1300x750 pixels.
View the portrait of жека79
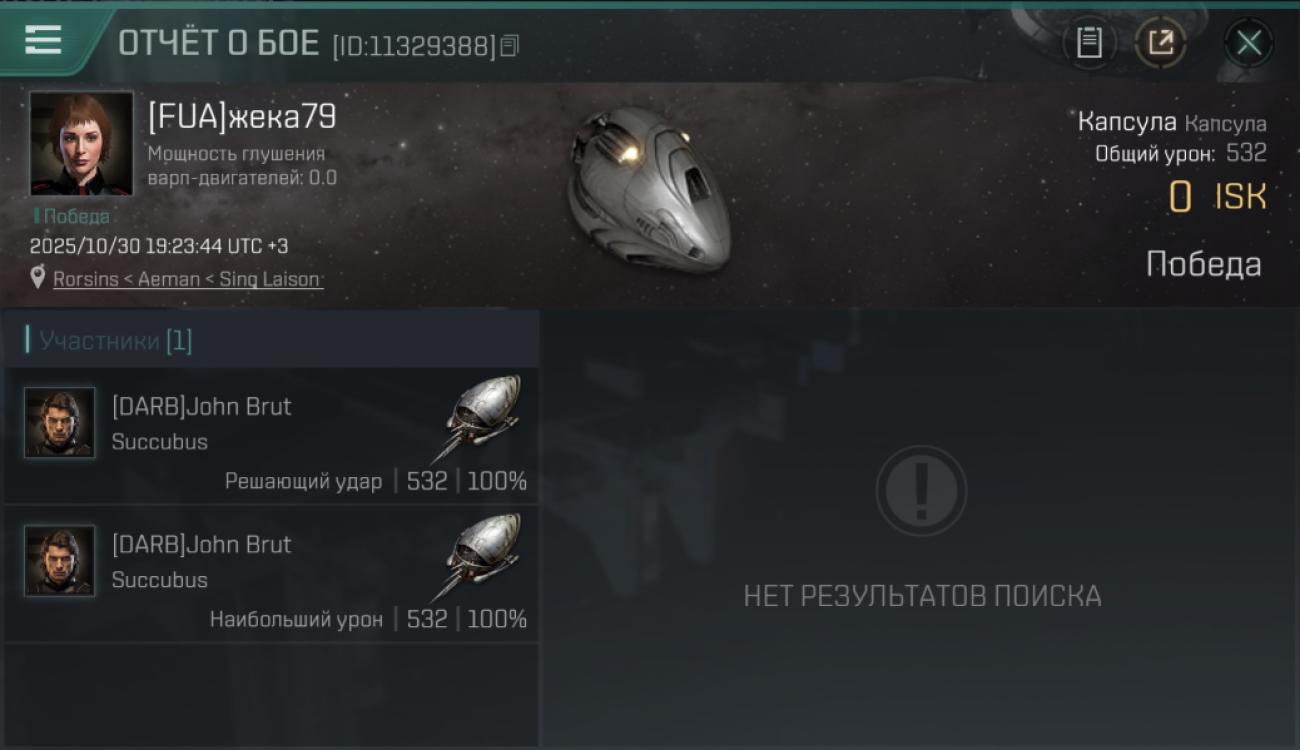[x=81, y=143]
